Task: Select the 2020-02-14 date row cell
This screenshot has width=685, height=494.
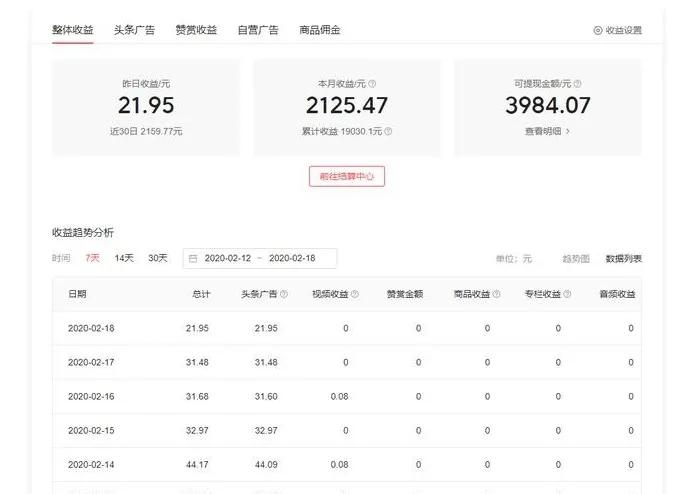Action: [91, 464]
